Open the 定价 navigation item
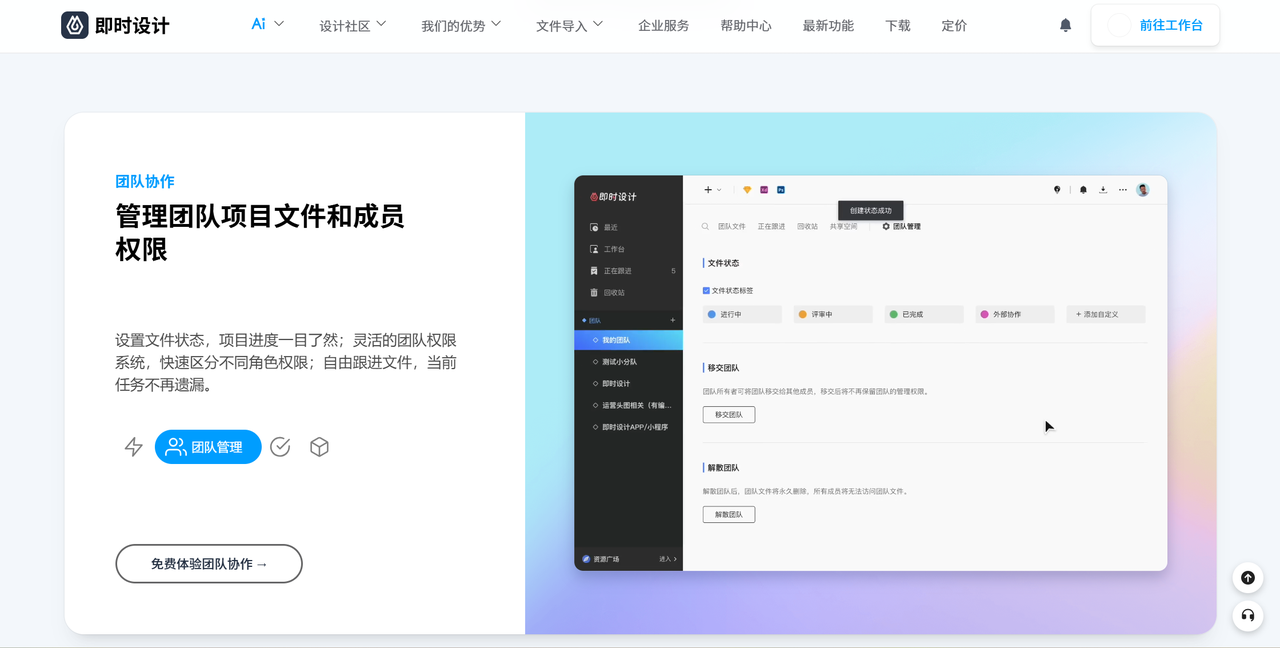Viewport: 1280px width, 648px height. [x=954, y=25]
